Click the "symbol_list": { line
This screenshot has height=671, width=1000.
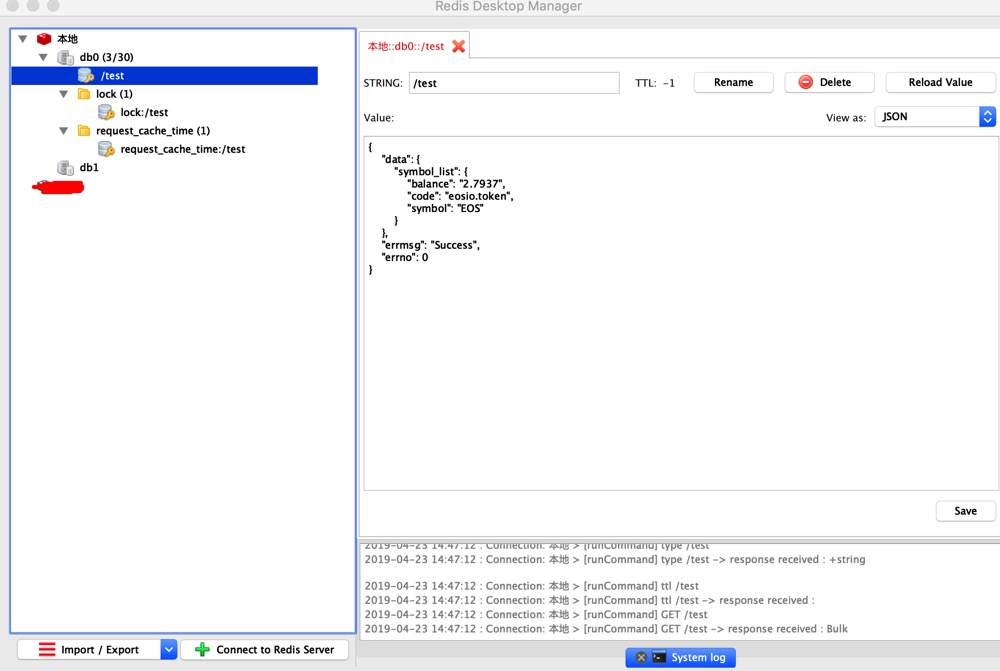pos(431,172)
